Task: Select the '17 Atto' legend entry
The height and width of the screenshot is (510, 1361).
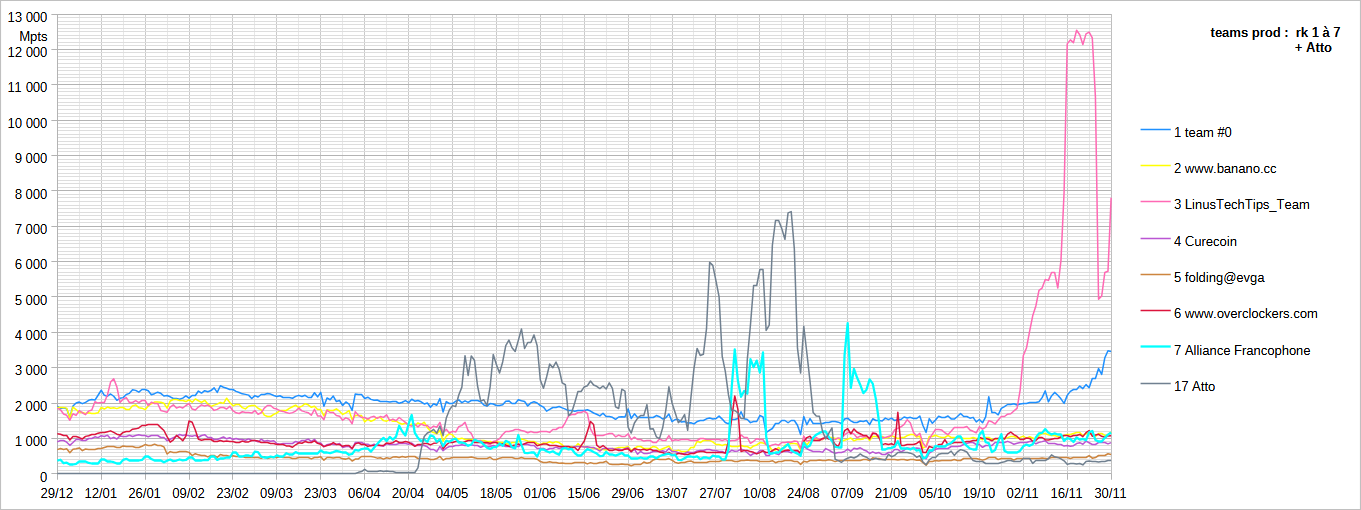Action: pos(1194,386)
